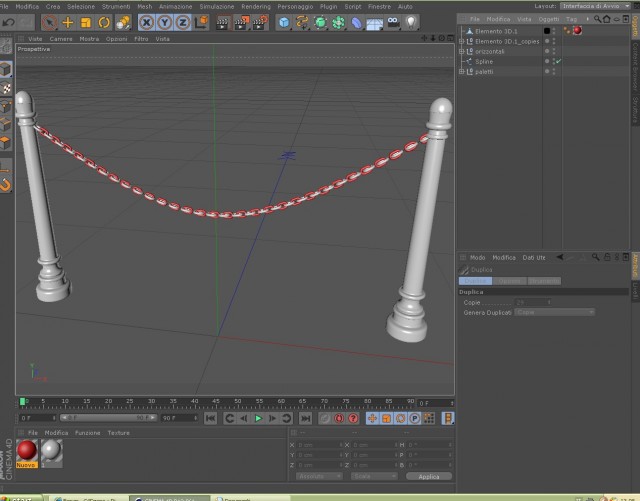Open the Layout Interfaccia di Avvio dropdown

point(596,6)
